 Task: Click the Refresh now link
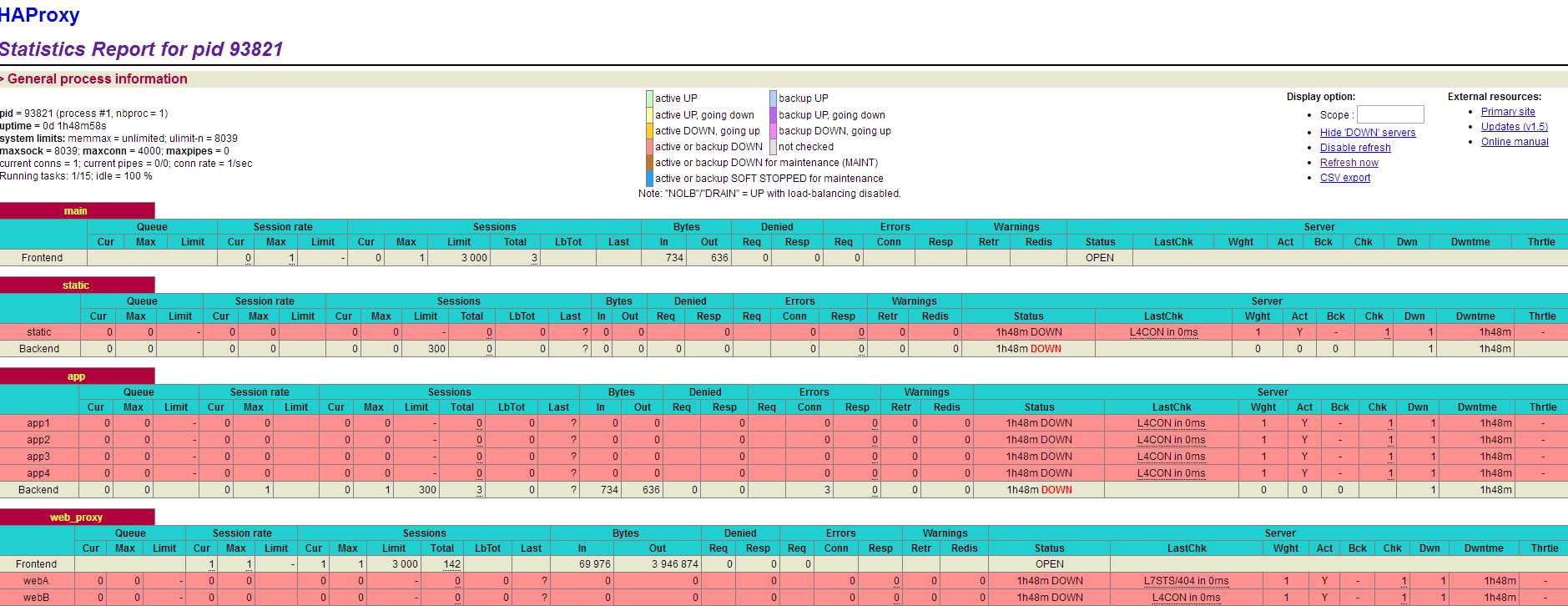[1349, 163]
